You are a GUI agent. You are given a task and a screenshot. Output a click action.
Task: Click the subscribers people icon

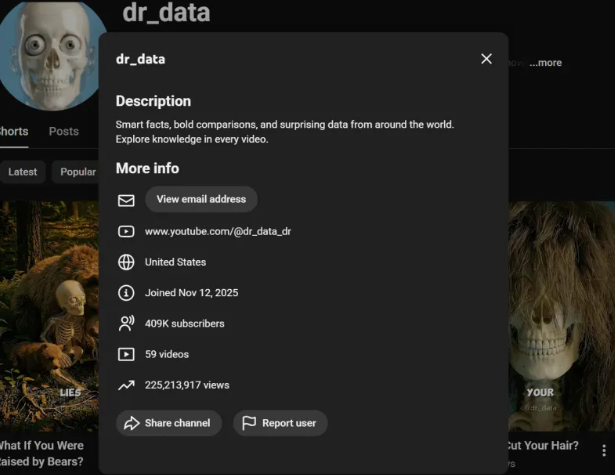pos(126,324)
